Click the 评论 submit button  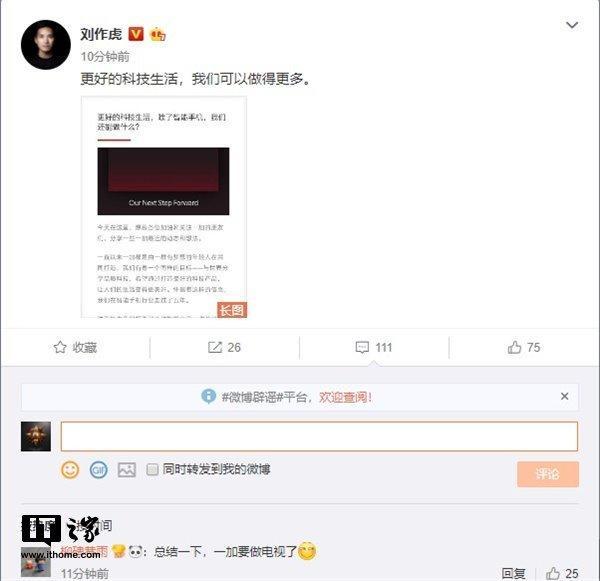coord(548,474)
